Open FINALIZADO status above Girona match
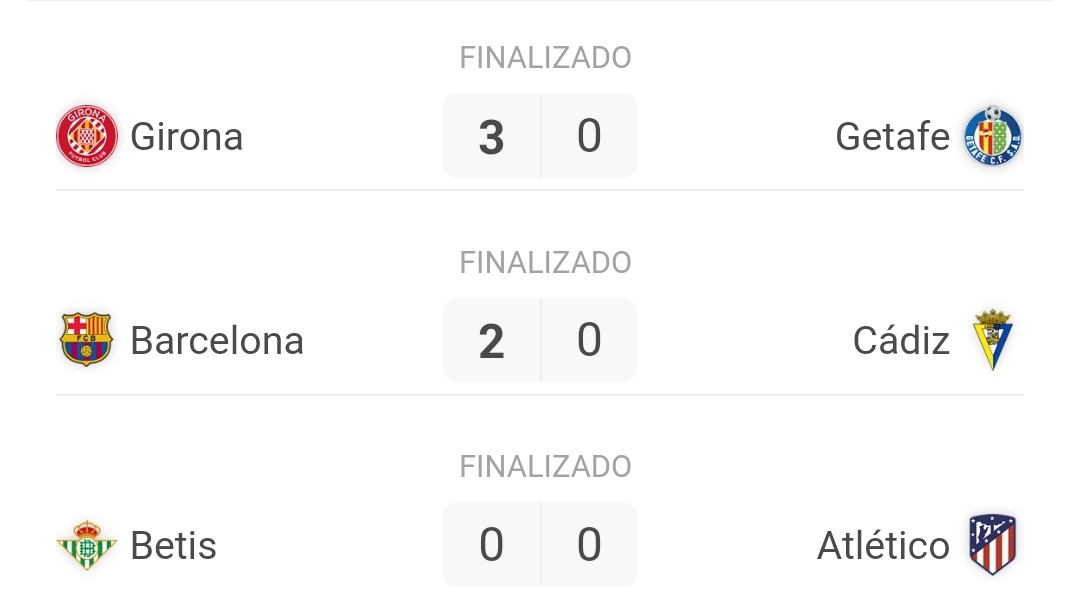The image size is (1080, 612). tap(546, 58)
